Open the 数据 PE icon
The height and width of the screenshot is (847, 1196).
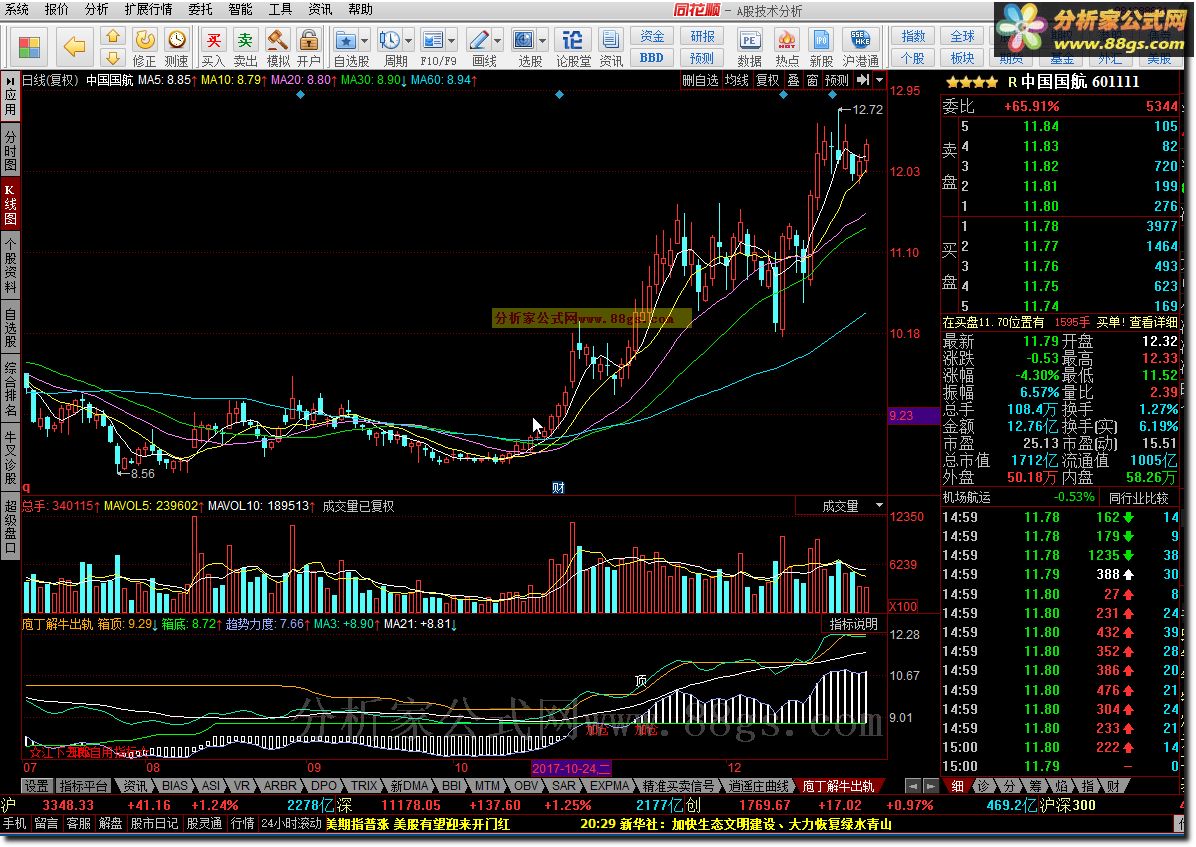749,39
